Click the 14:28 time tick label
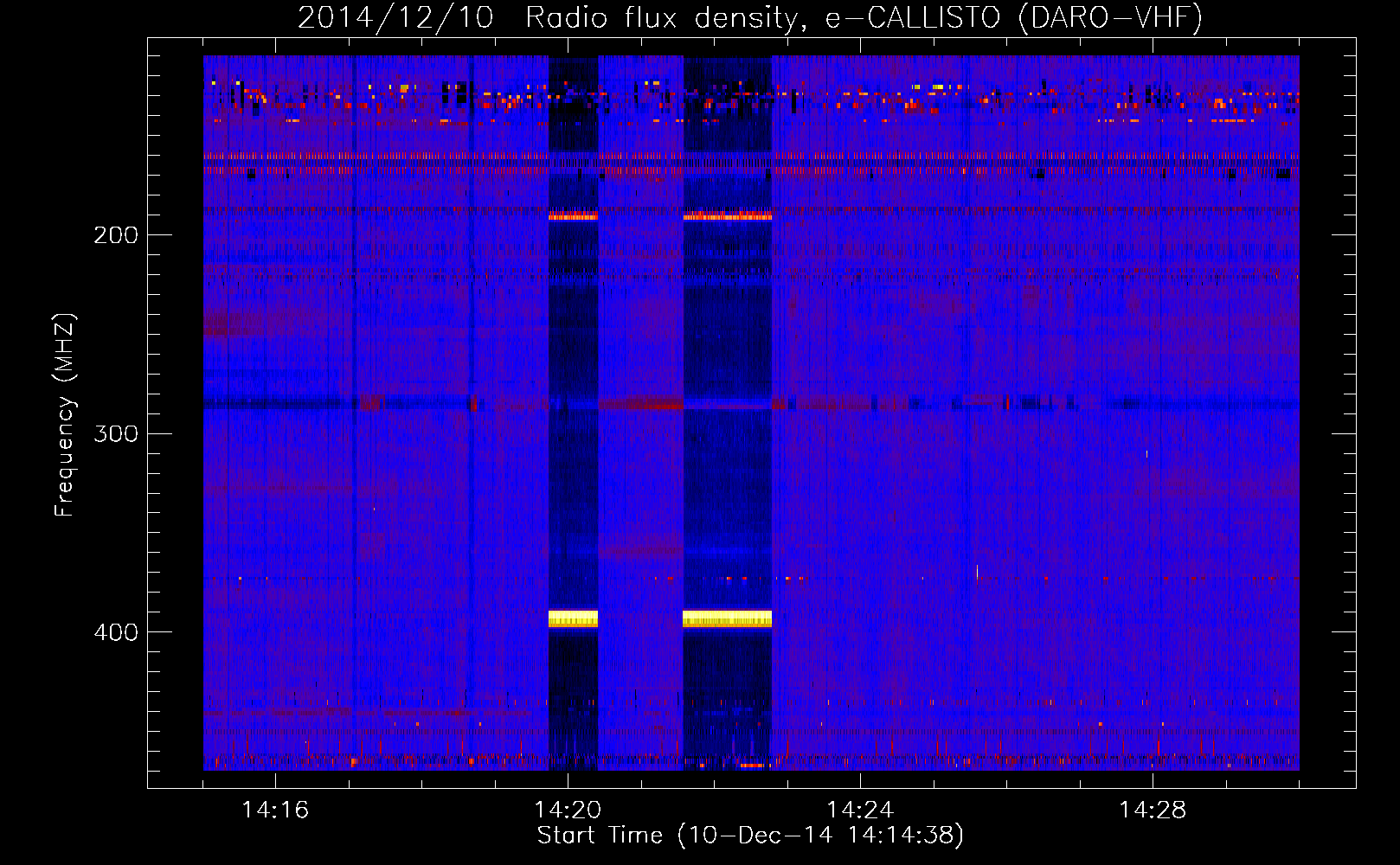 coord(1153,811)
